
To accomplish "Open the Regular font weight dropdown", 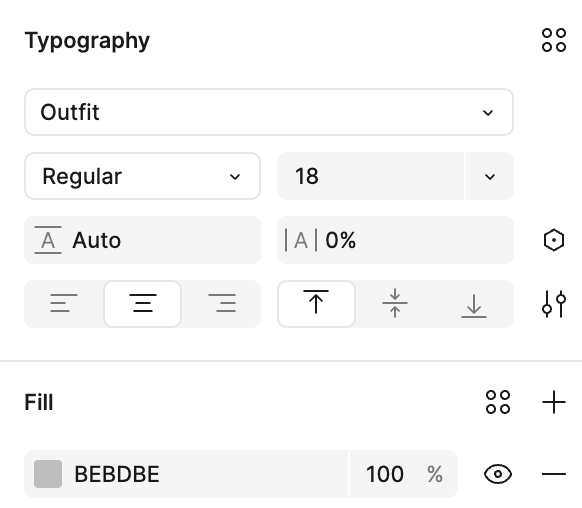I will point(143,176).
